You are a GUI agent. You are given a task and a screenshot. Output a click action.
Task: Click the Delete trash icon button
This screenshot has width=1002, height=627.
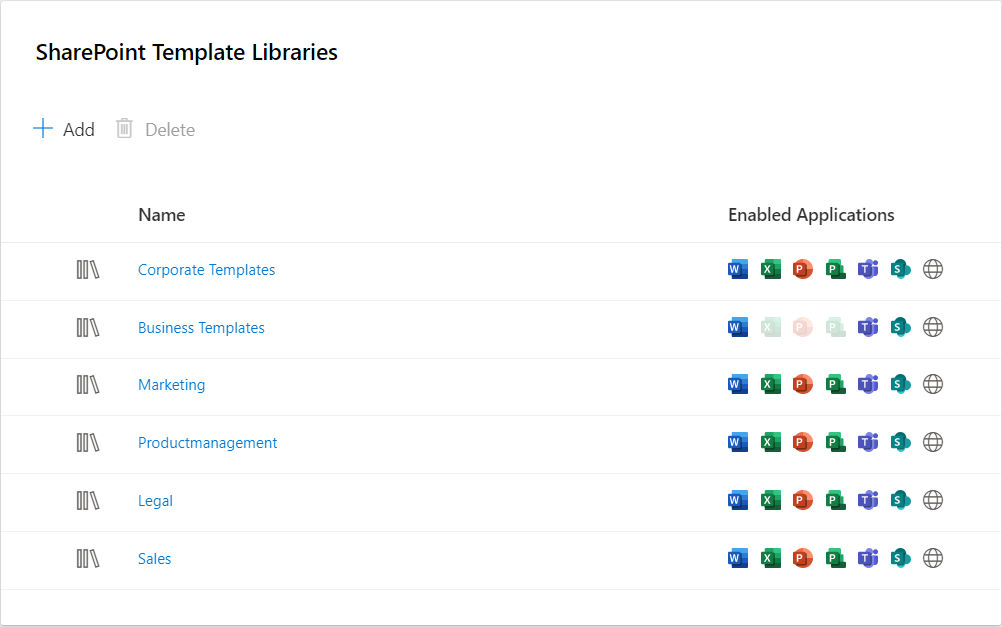click(x=155, y=129)
